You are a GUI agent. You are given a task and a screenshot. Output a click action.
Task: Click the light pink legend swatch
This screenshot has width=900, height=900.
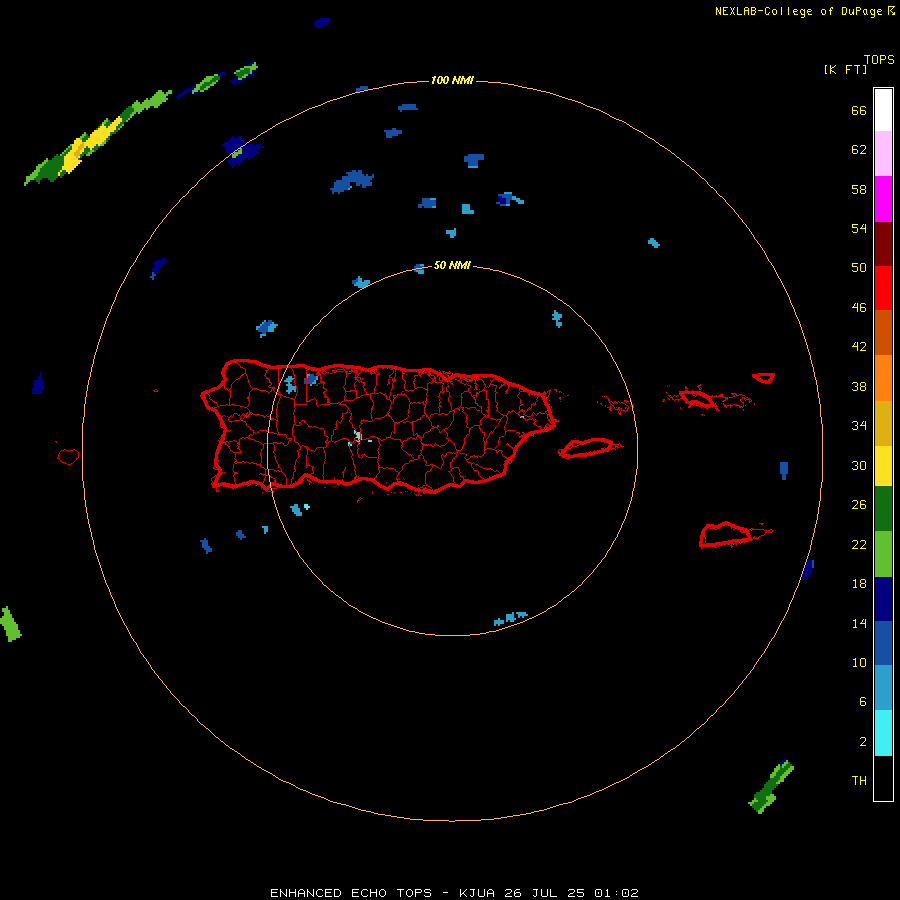click(883, 154)
